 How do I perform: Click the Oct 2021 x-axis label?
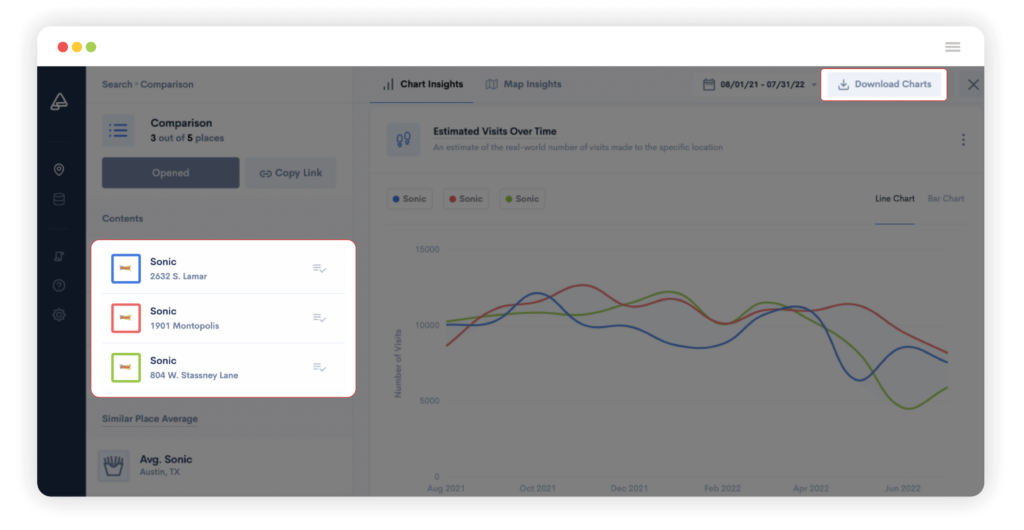click(x=537, y=488)
